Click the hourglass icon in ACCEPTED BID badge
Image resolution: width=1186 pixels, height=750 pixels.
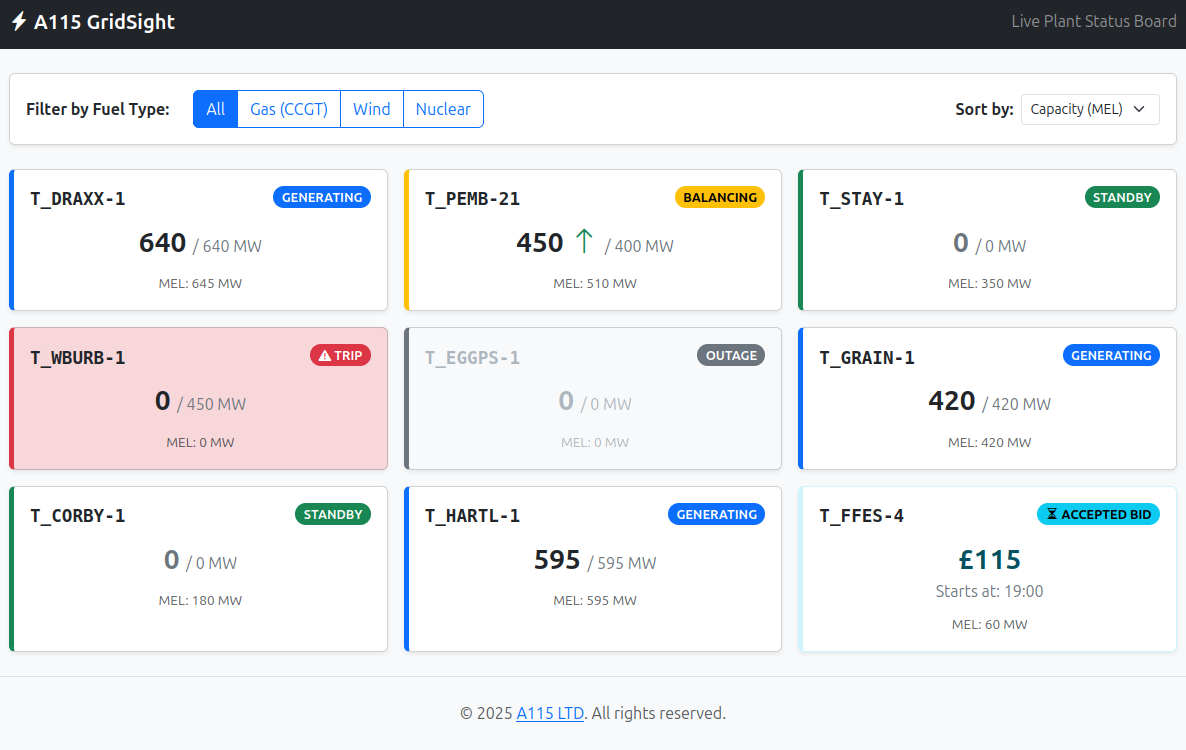click(x=1051, y=514)
